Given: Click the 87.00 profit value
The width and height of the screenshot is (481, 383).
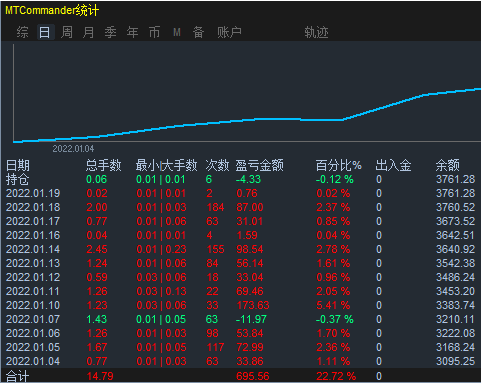Looking at the screenshot, I should coord(250,207).
